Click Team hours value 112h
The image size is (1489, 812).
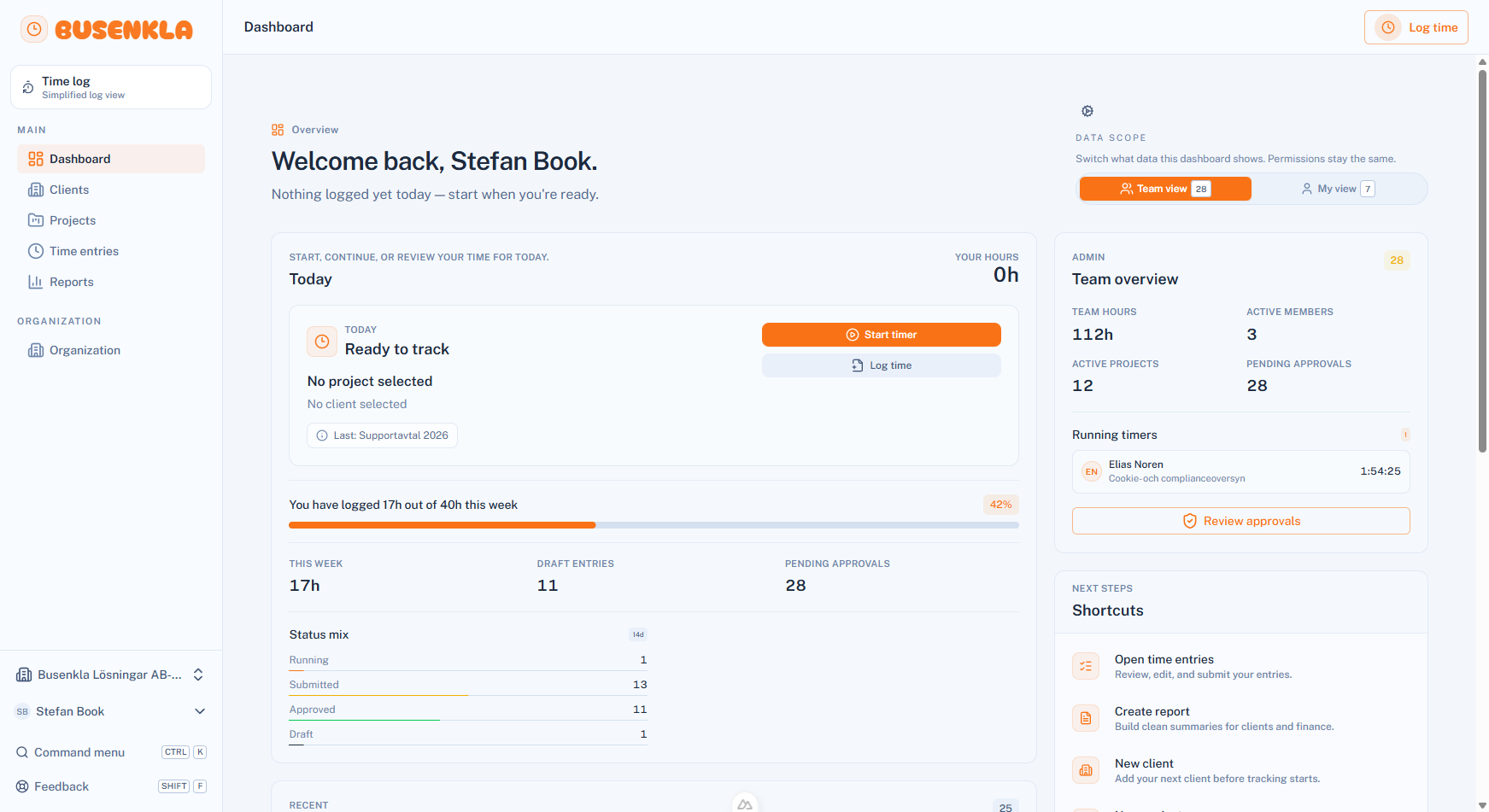[x=1093, y=335]
